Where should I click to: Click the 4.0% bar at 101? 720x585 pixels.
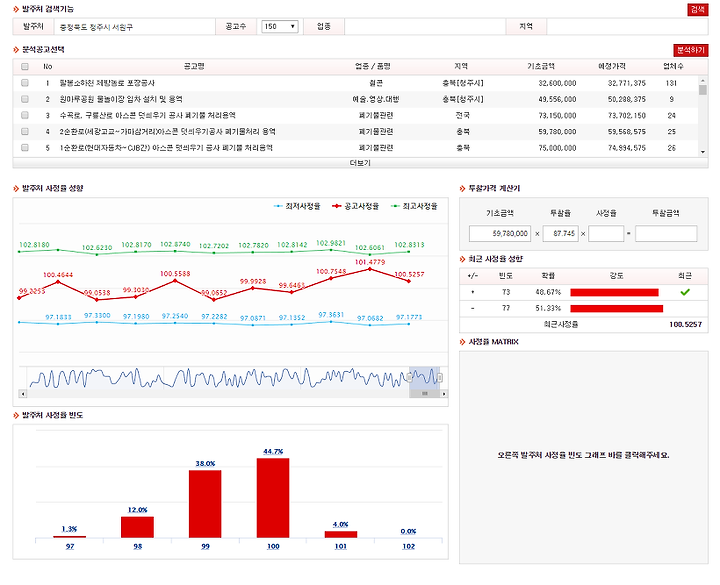pos(341,534)
